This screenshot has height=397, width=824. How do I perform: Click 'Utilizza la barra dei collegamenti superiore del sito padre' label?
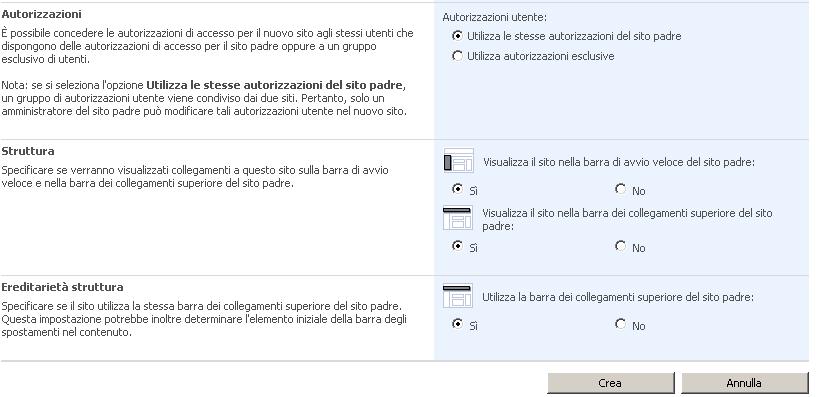(618, 297)
